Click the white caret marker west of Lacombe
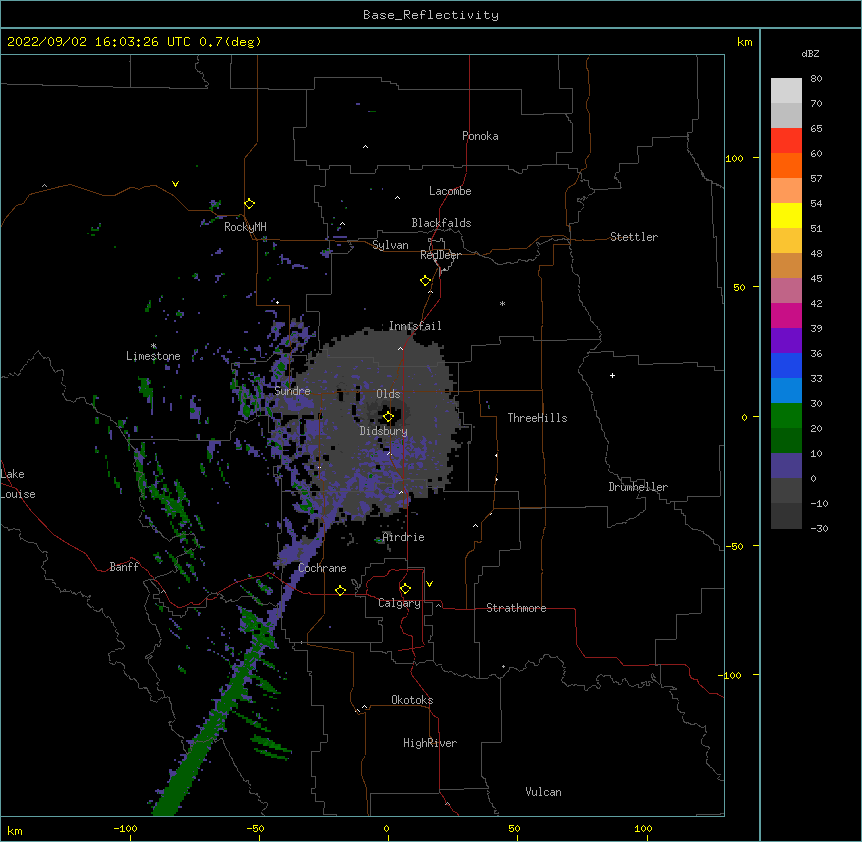Viewport: 862px width, 842px height. pyautogui.click(x=397, y=198)
